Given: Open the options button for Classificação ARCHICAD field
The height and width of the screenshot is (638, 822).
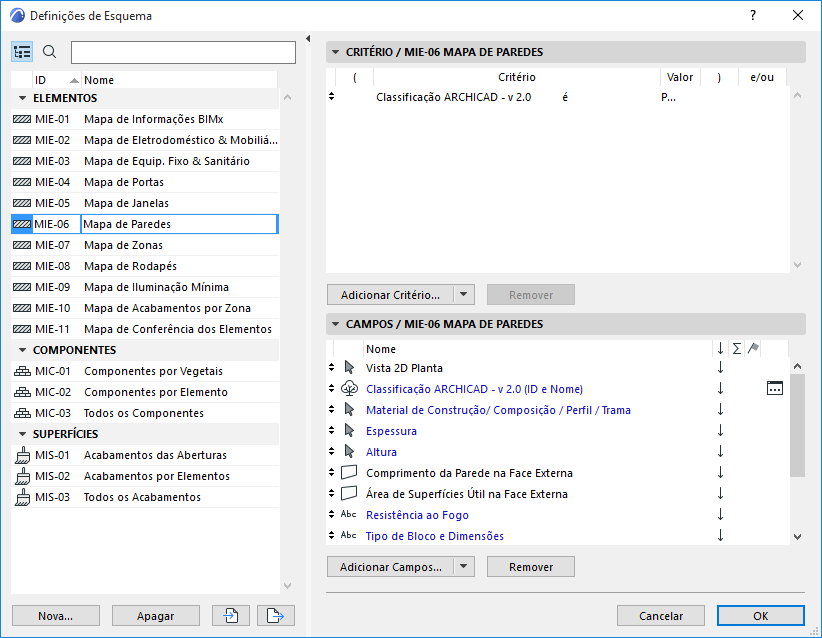Looking at the screenshot, I should (x=775, y=388).
